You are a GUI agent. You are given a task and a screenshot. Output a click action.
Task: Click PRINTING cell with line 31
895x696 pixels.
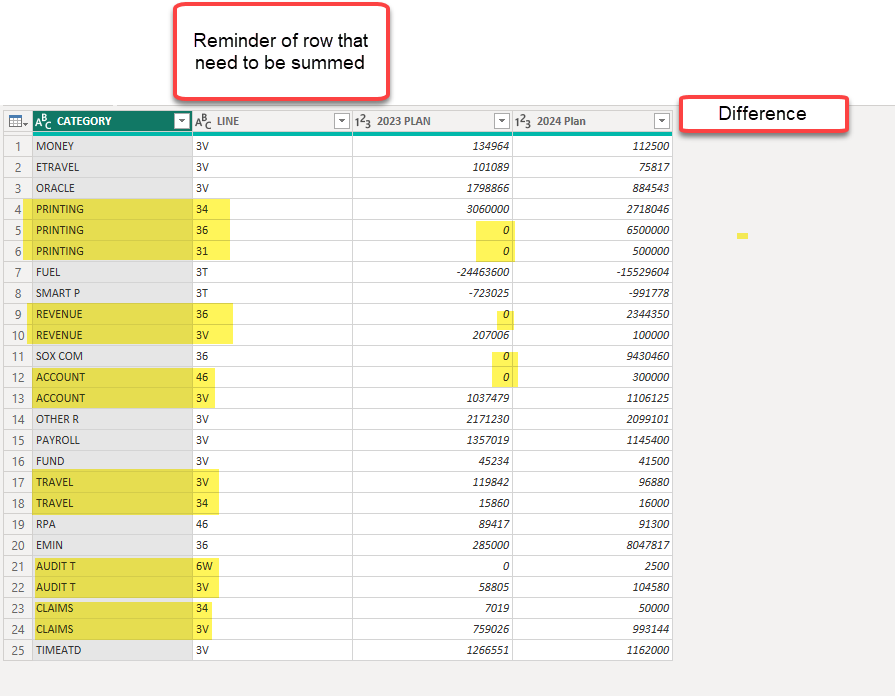[112, 251]
